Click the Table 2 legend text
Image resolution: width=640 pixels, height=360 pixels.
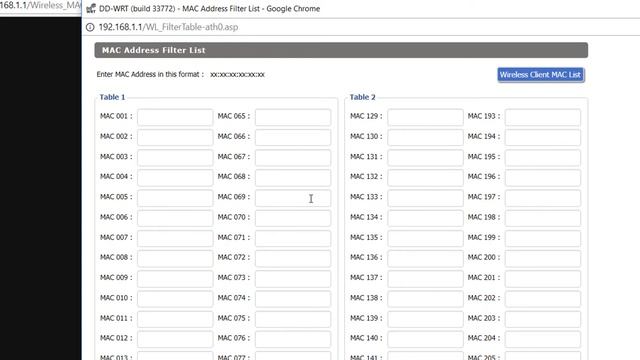click(362, 97)
